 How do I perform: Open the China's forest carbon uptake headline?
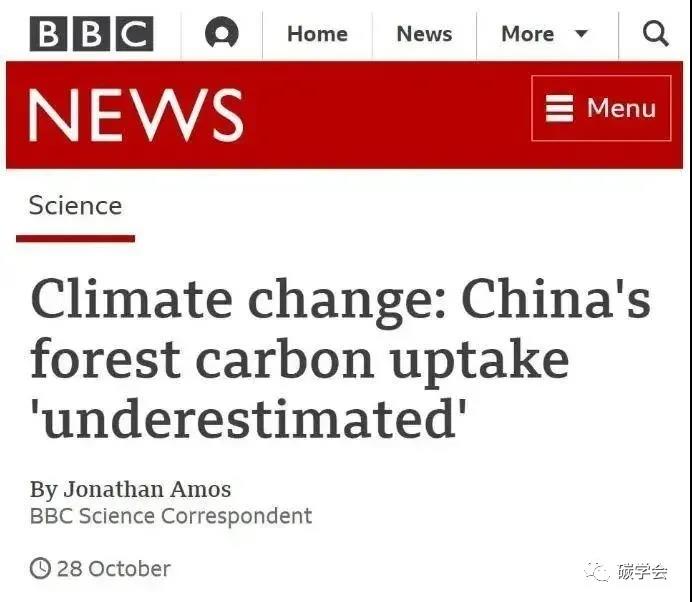click(340, 360)
